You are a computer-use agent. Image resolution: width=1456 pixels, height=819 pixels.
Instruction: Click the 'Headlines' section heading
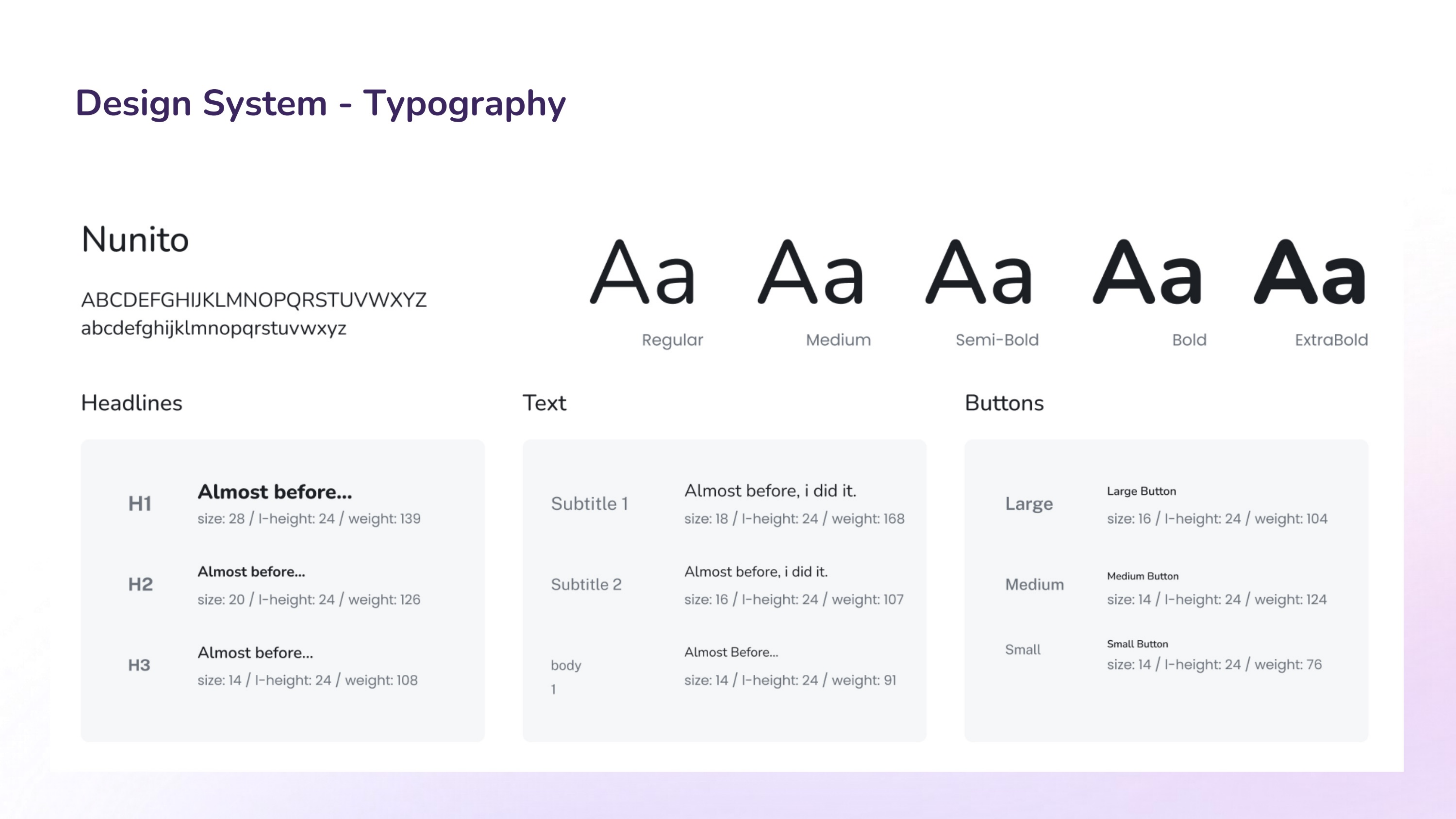pyautogui.click(x=132, y=403)
